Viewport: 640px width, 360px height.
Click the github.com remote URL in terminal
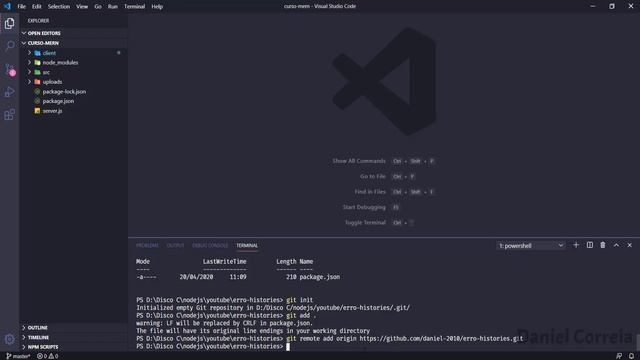(x=441, y=339)
